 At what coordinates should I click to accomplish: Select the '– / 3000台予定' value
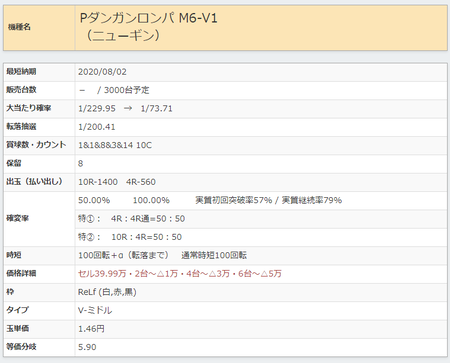114,90
